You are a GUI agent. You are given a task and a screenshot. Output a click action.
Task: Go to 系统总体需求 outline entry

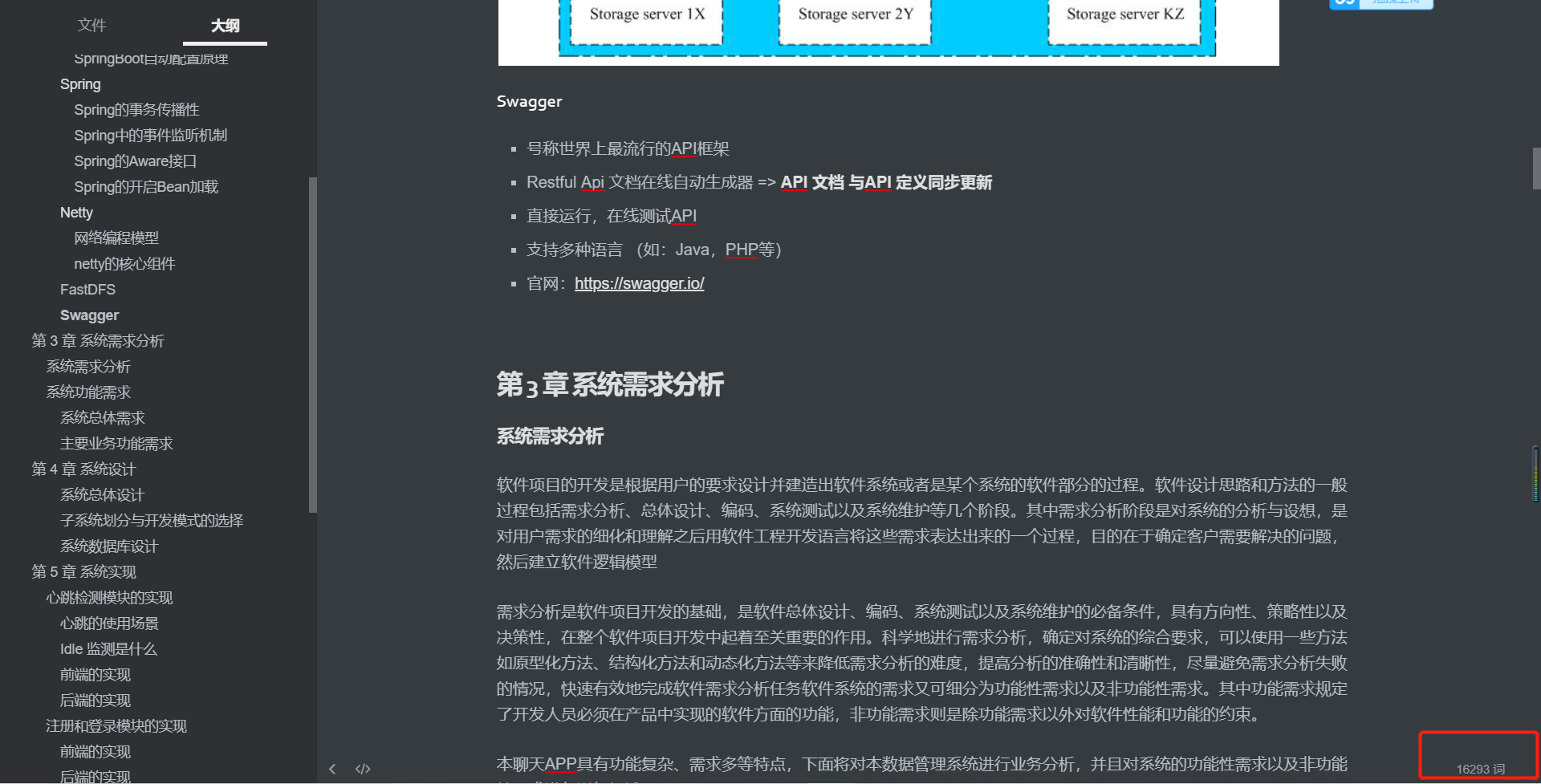click(x=103, y=418)
